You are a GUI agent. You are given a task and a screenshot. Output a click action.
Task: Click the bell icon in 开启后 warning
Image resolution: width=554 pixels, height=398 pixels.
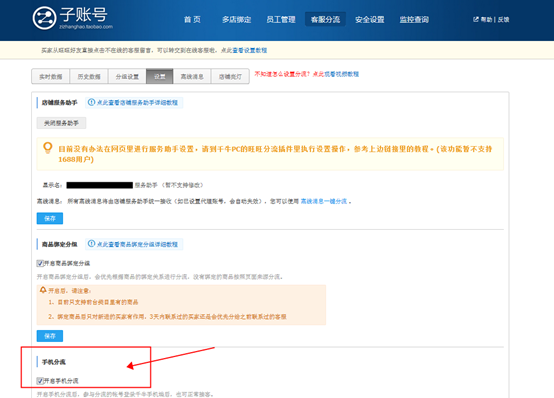(43, 290)
